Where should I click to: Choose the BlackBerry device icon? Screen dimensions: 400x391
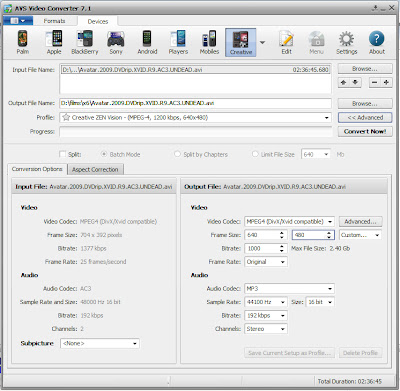click(85, 42)
